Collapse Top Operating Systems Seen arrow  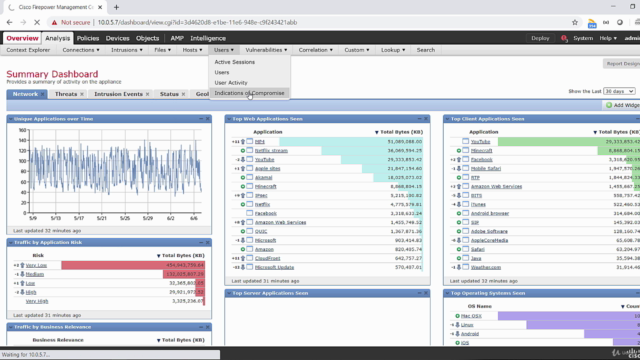click(447, 293)
